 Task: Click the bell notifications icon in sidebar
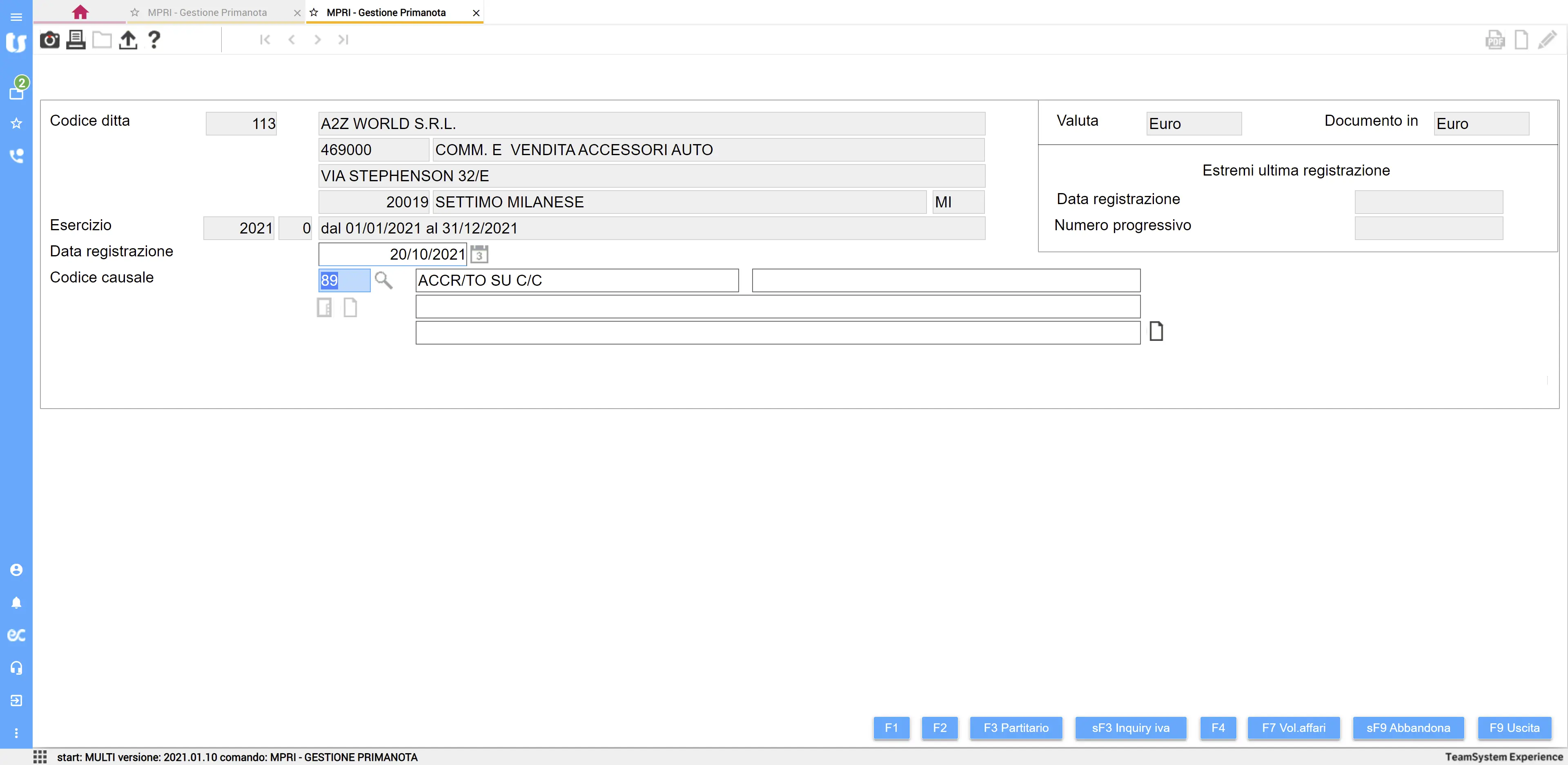coord(16,603)
